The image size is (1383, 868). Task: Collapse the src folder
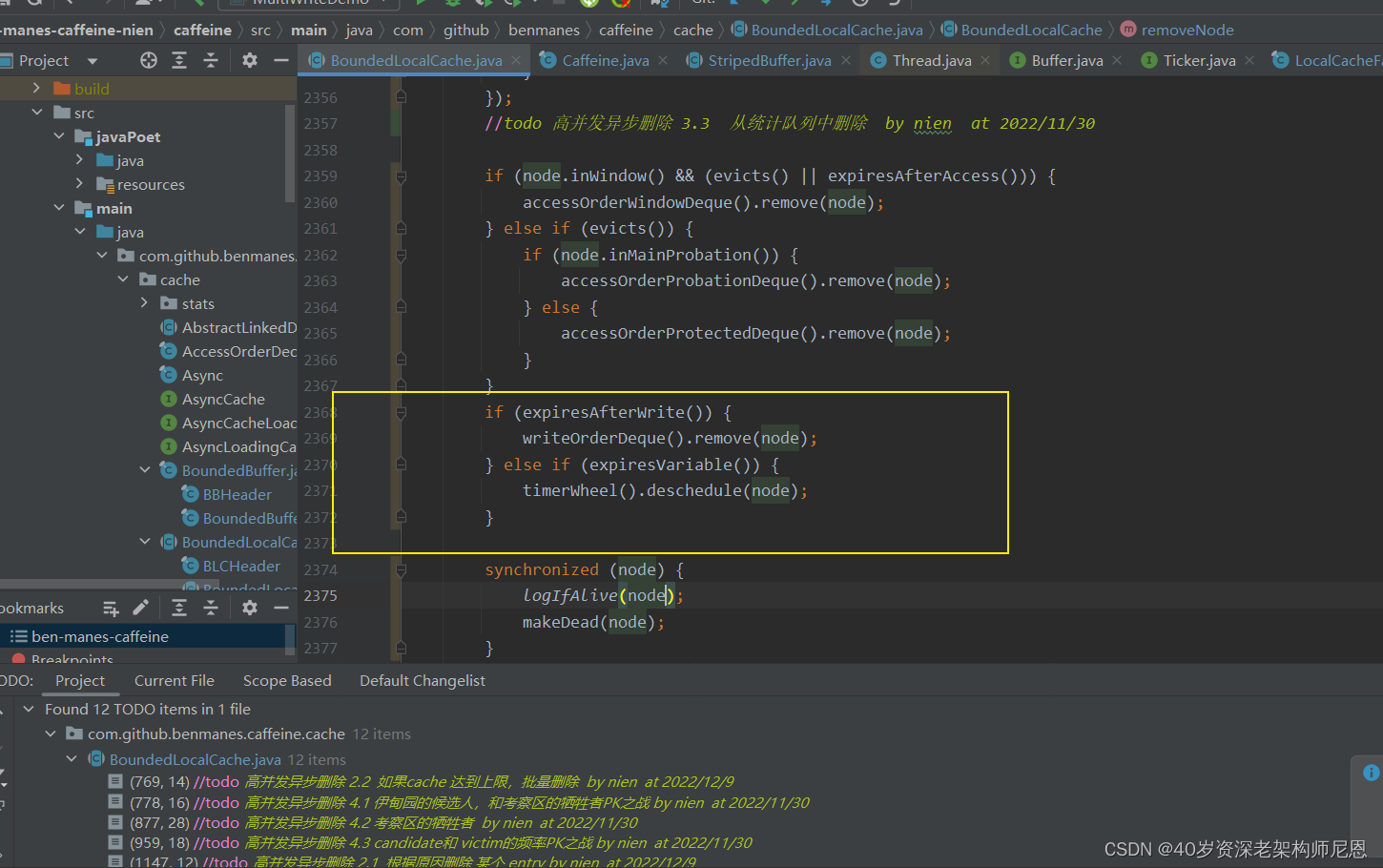[36, 113]
